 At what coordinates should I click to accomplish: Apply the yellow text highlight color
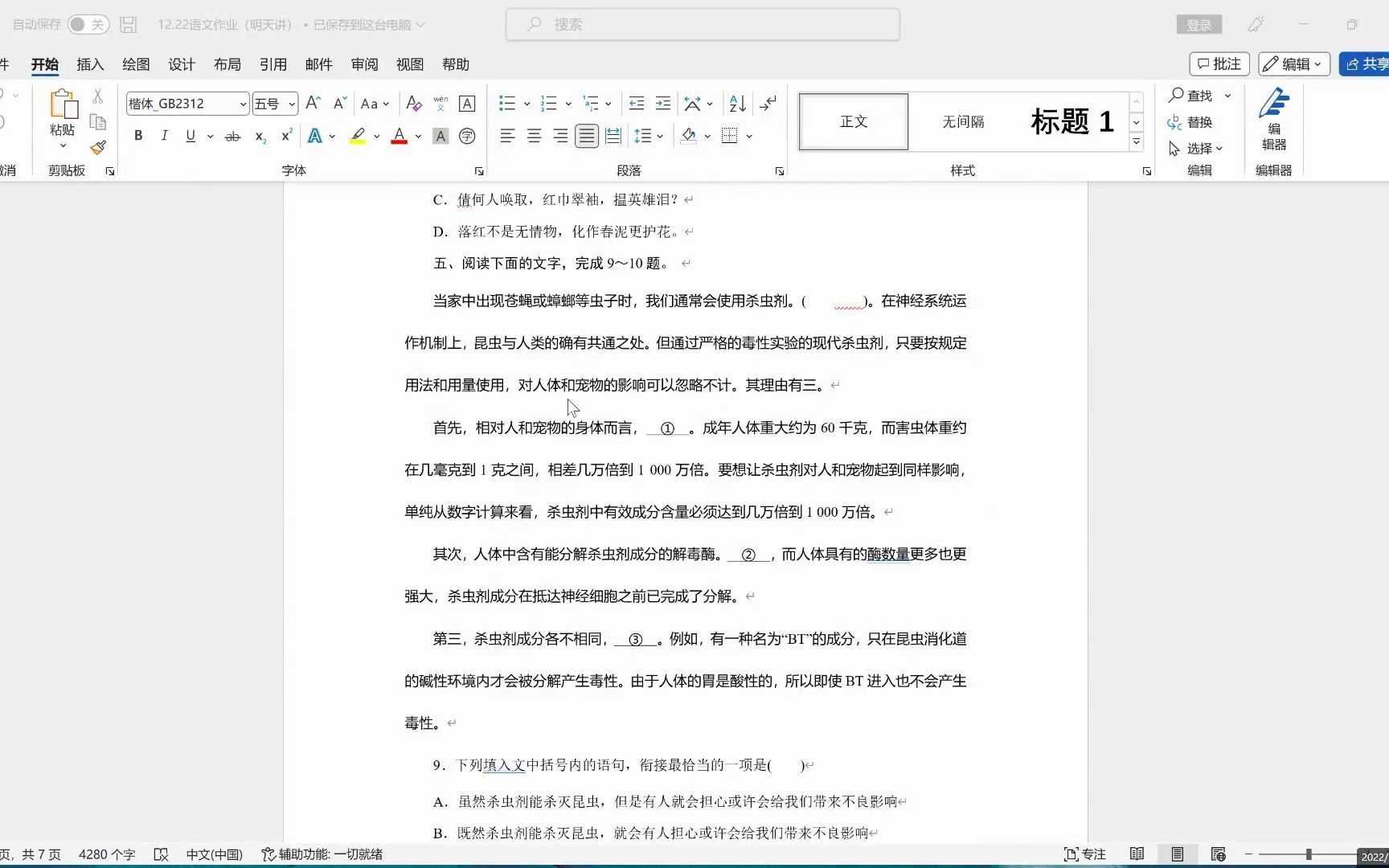click(358, 136)
